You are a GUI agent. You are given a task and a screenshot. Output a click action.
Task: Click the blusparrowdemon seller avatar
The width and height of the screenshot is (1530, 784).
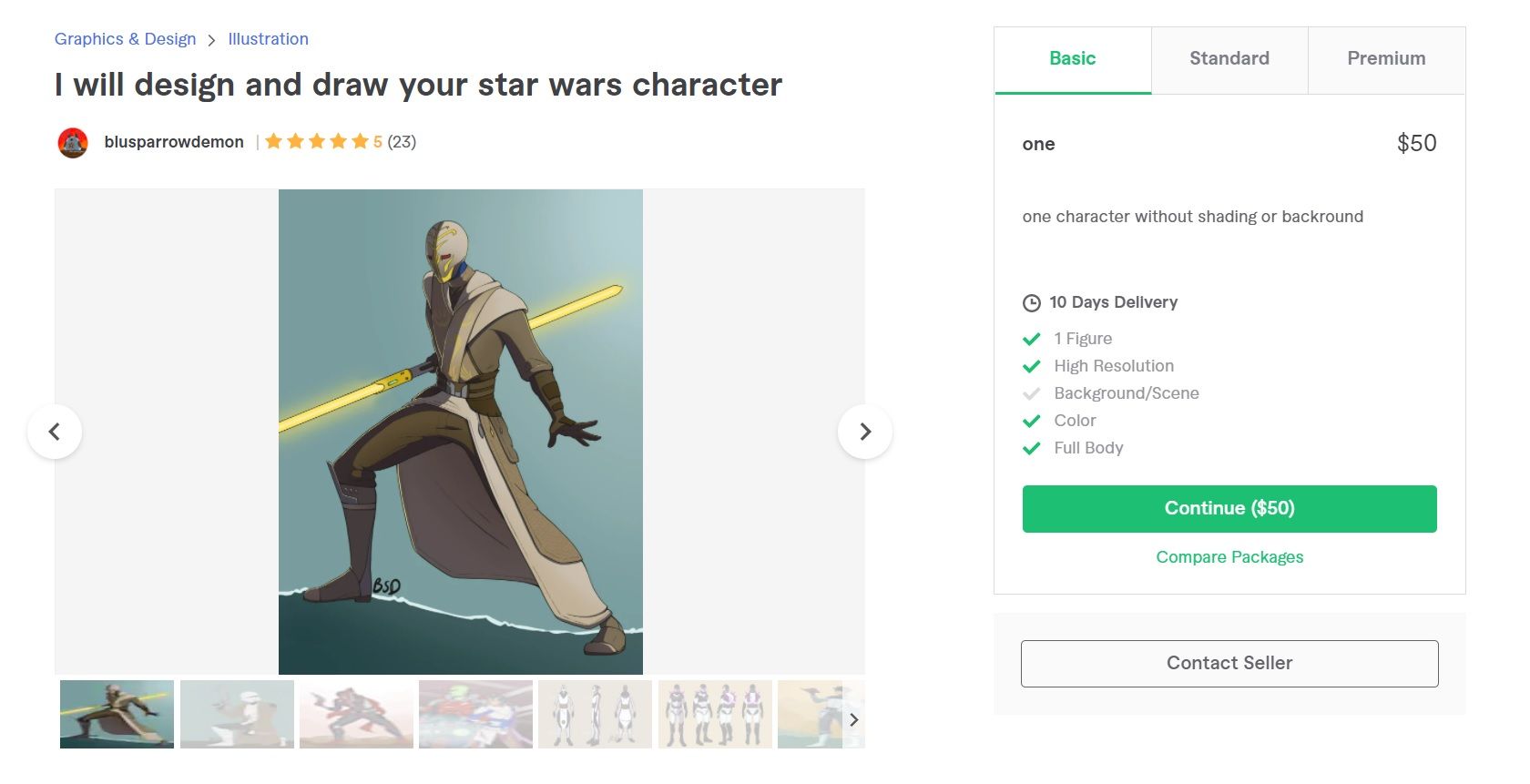point(73,143)
